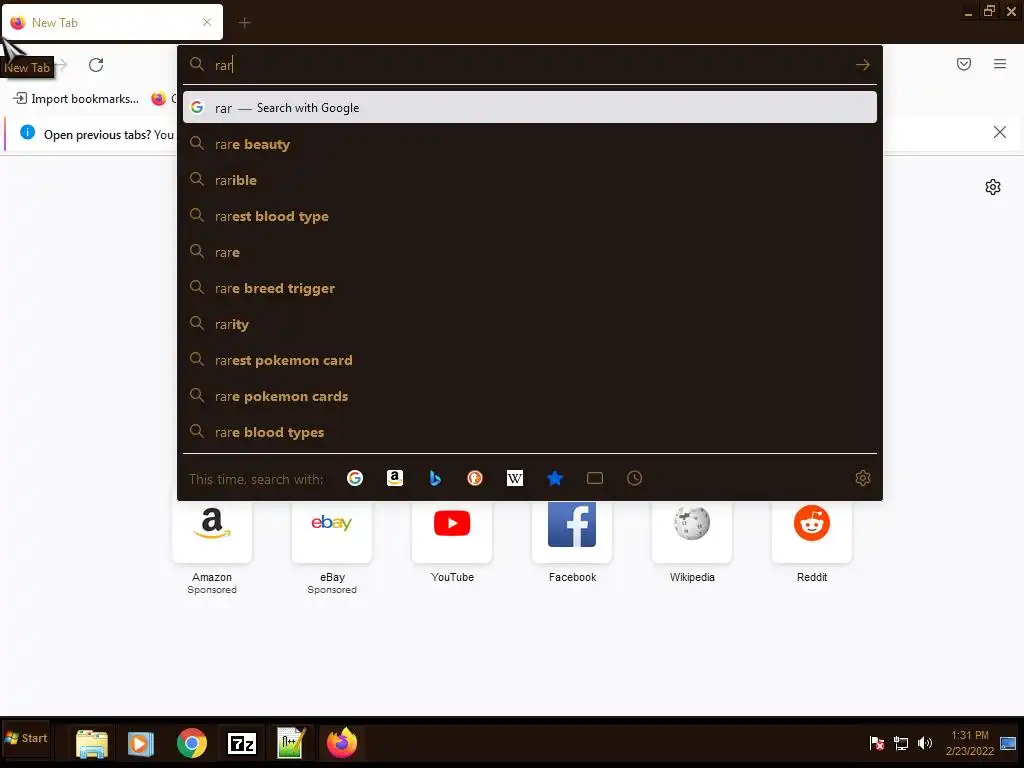
Task: Open a new tab with plus button
Action: click(244, 23)
